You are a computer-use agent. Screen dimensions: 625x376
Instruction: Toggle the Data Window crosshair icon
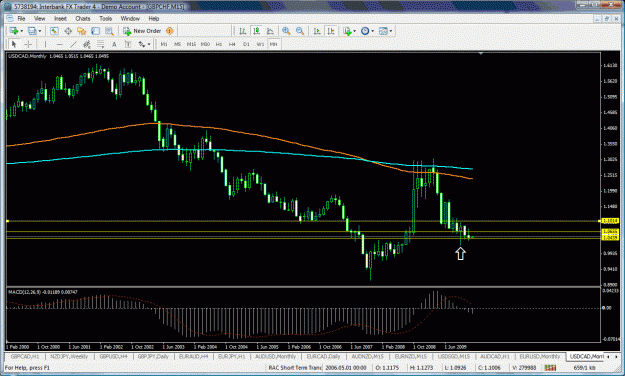(68, 31)
